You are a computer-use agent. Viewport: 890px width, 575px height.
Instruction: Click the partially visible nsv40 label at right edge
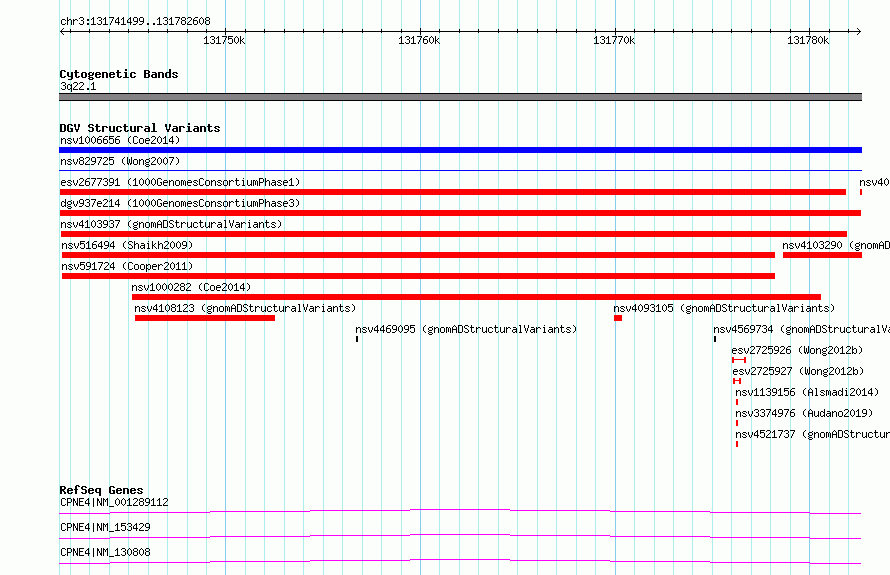(x=874, y=182)
